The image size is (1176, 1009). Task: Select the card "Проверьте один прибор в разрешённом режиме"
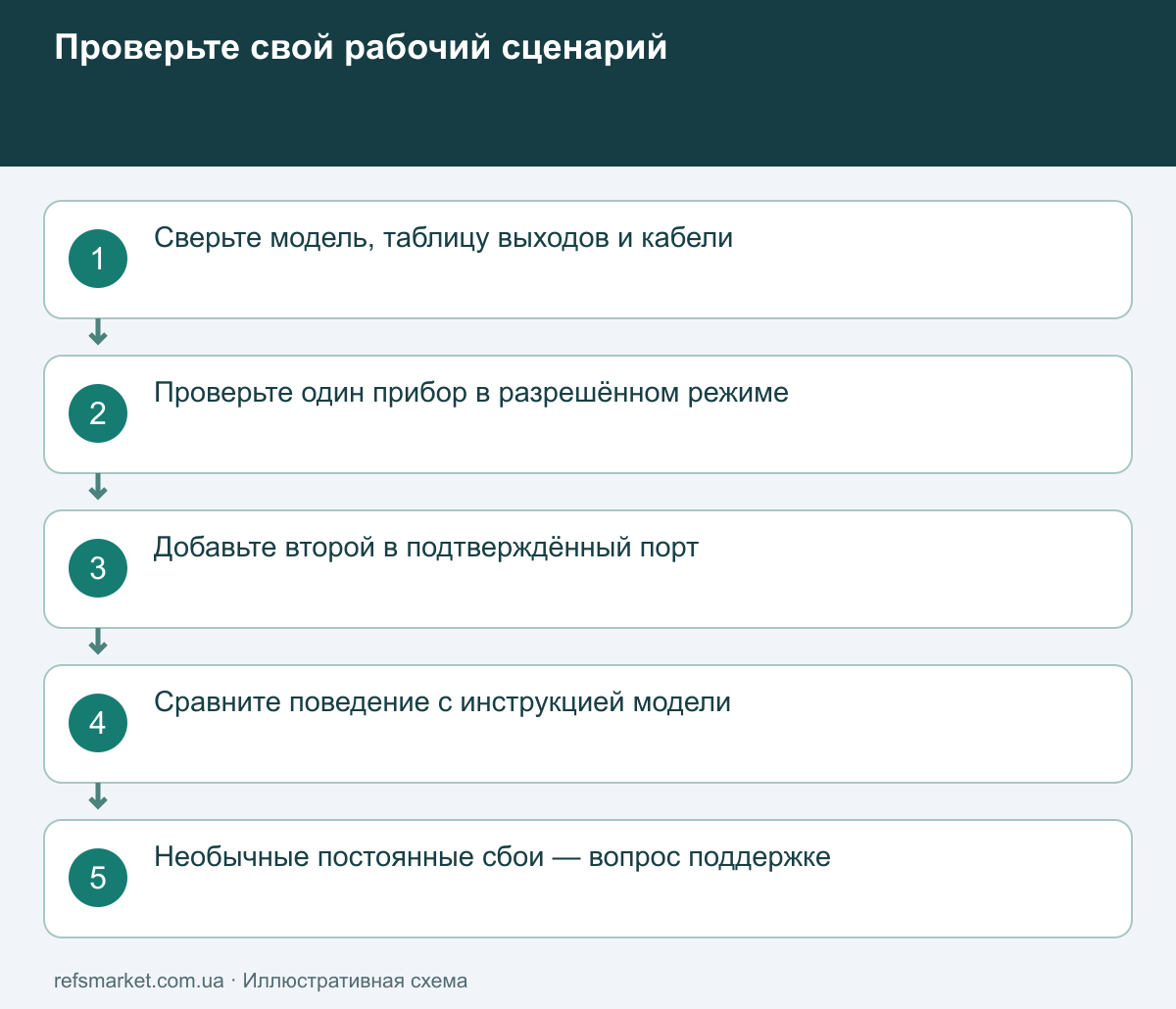point(588,414)
